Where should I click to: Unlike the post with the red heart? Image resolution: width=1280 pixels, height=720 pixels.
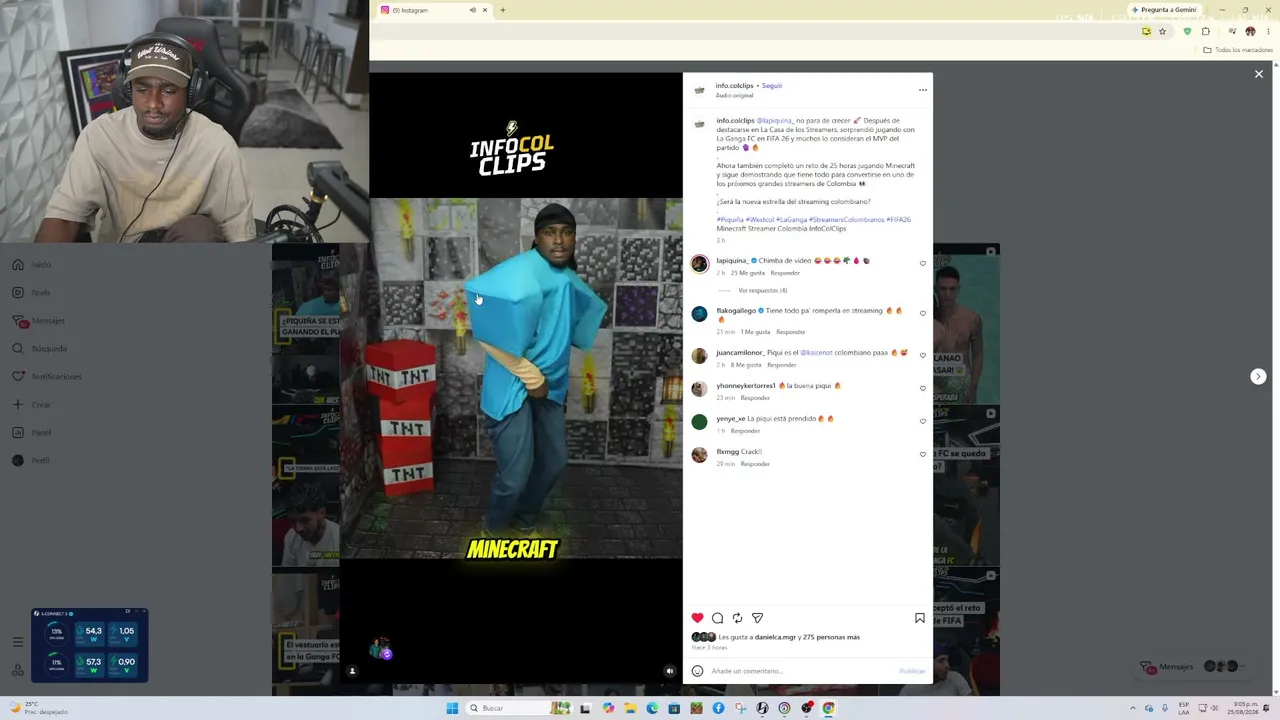tap(697, 618)
